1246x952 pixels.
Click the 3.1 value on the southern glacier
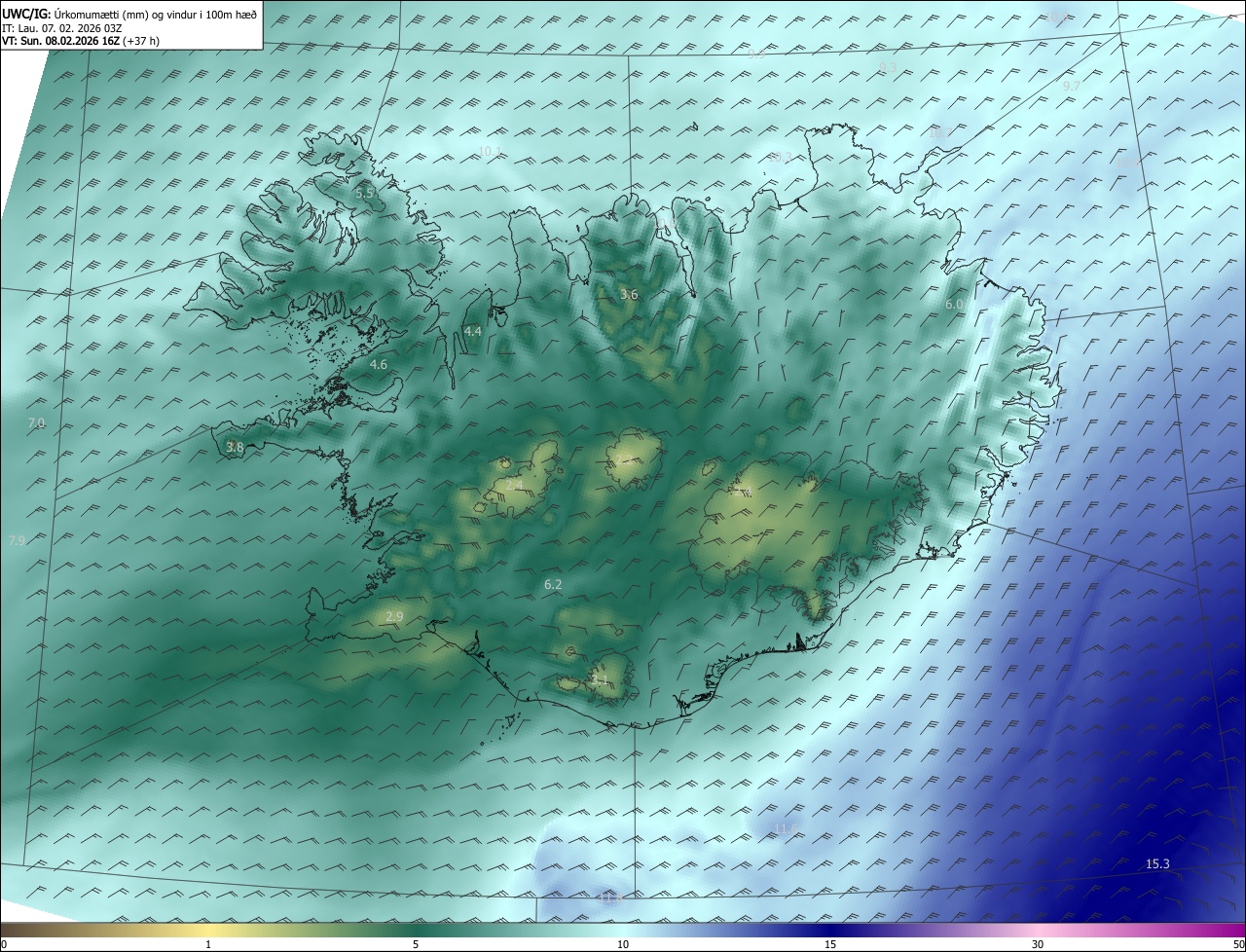(x=599, y=679)
